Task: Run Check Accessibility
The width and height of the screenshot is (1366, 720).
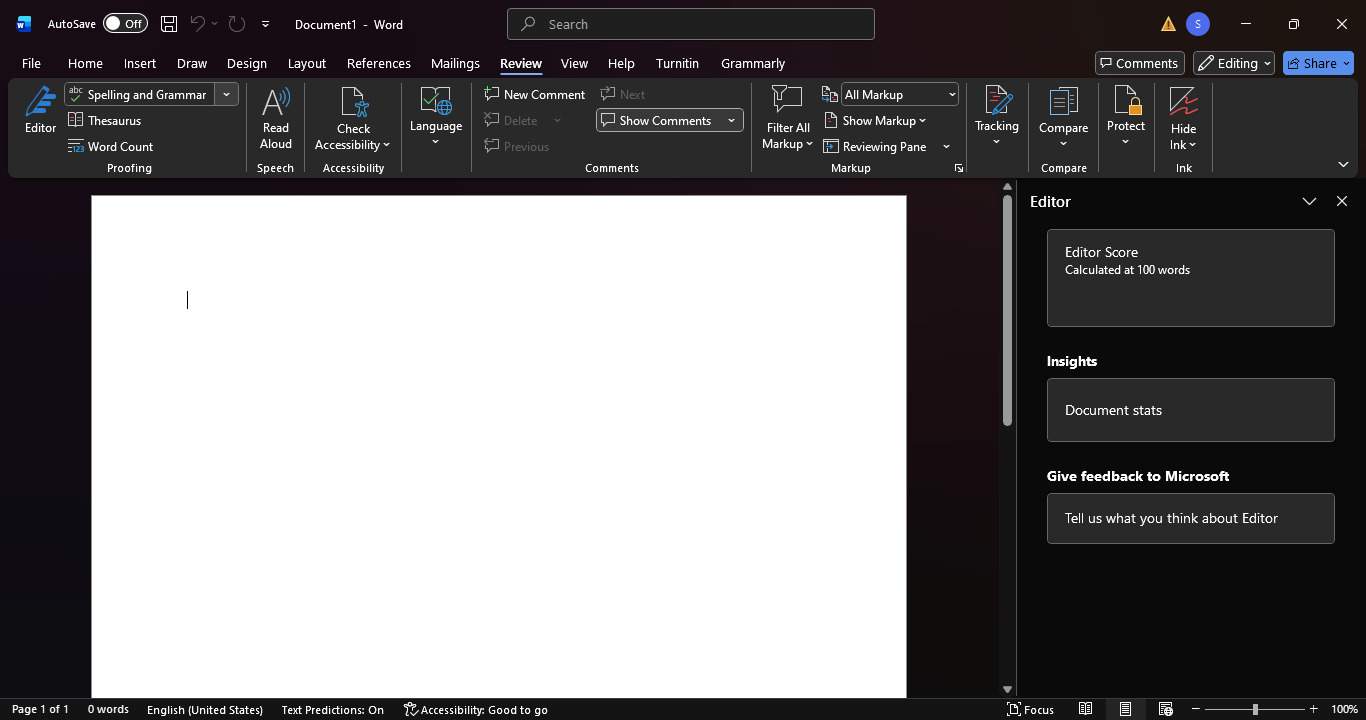Action: (x=352, y=115)
